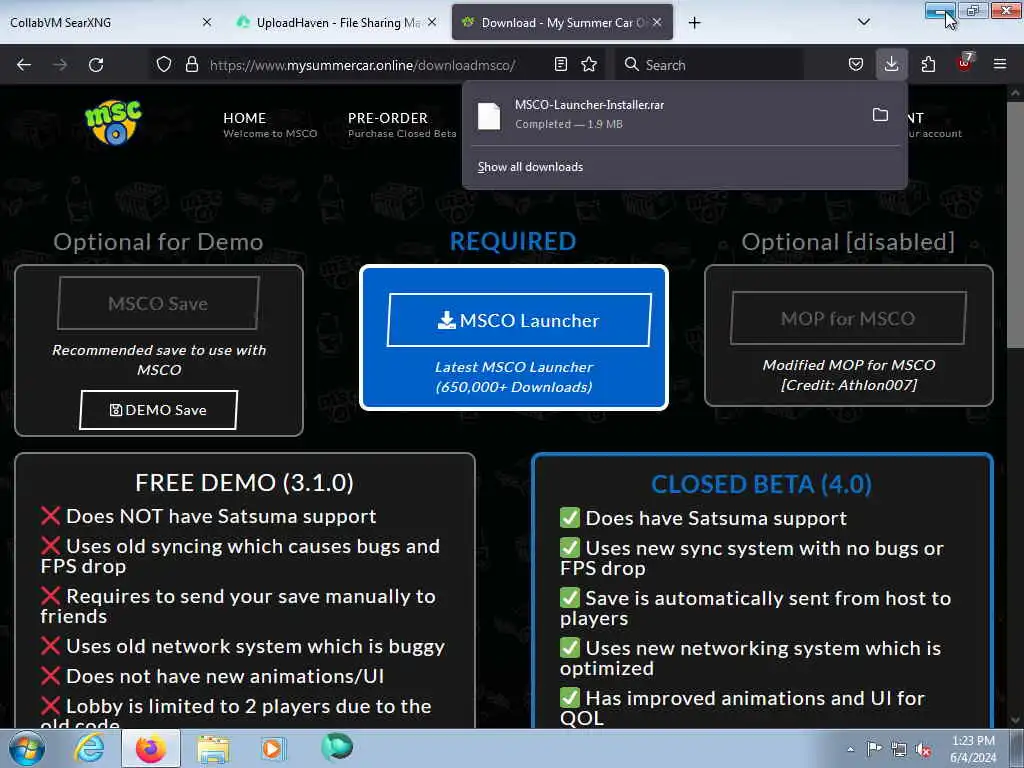This screenshot has width=1024, height=768.
Task: Show MSCO-Launcher-Installer.rar in folder
Action: [880, 115]
